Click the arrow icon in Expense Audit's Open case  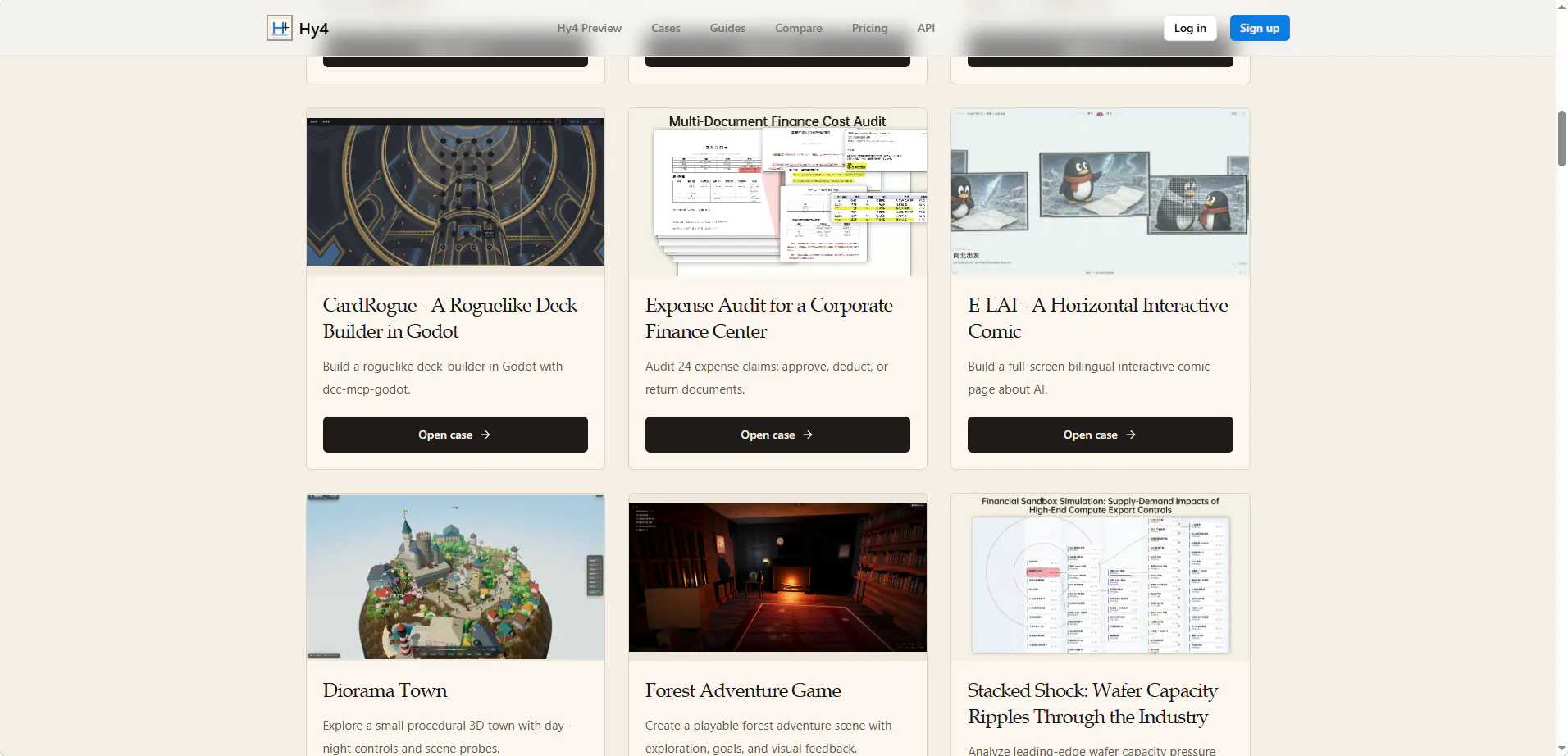point(808,435)
